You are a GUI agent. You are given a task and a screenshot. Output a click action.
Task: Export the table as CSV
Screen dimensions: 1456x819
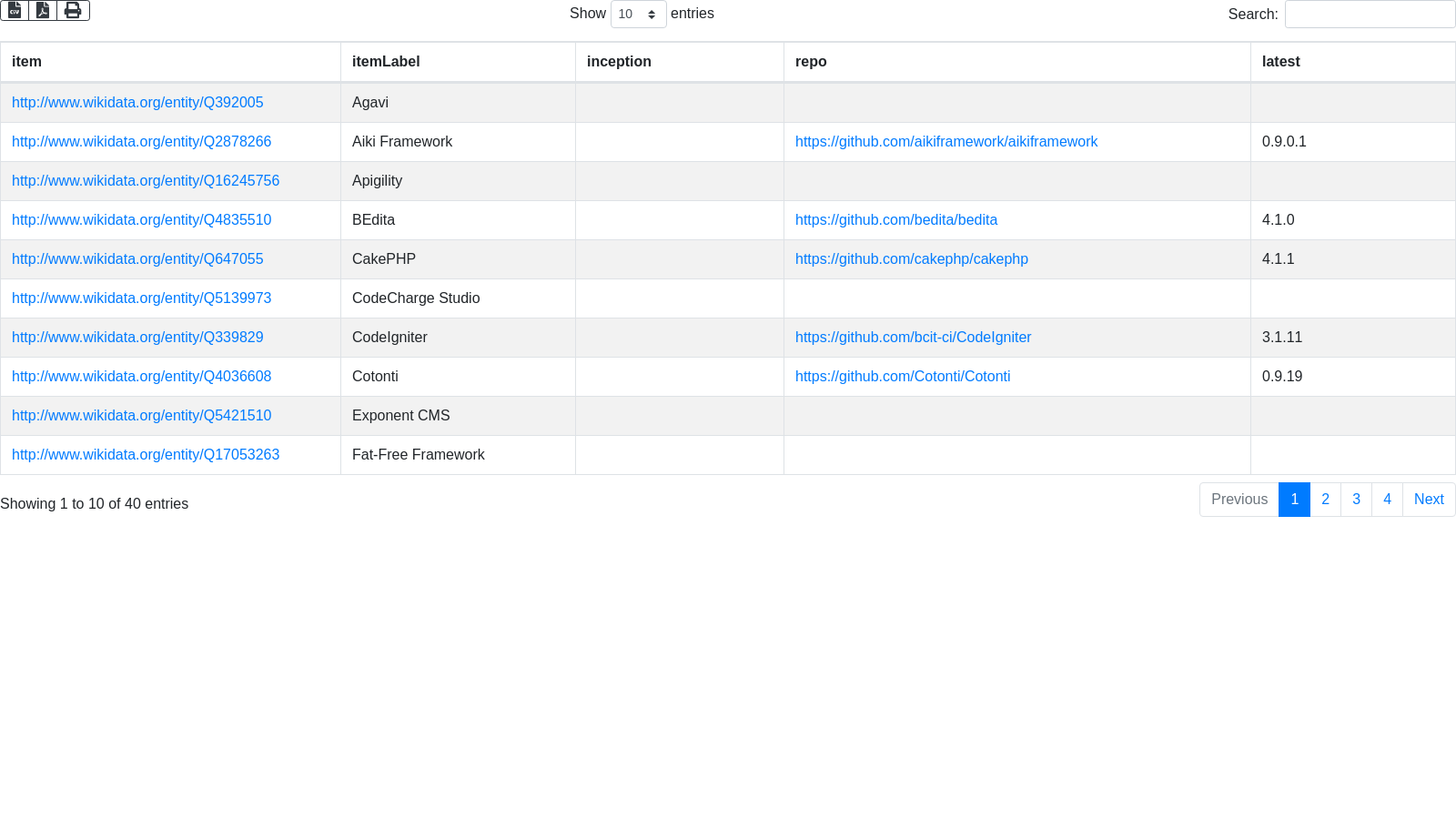[15, 10]
